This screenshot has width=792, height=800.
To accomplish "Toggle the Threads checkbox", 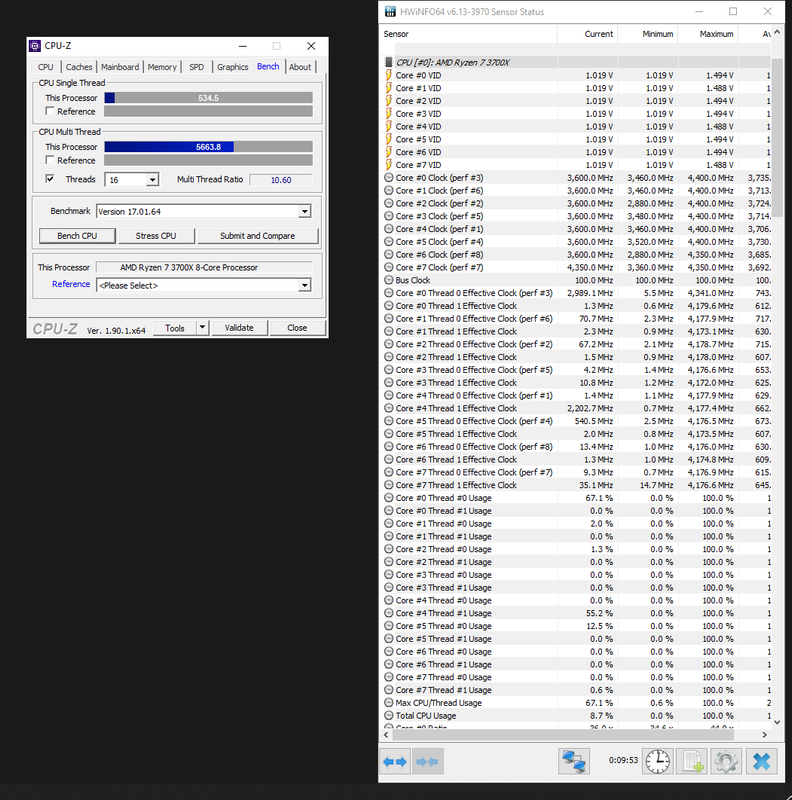I will coord(50,179).
